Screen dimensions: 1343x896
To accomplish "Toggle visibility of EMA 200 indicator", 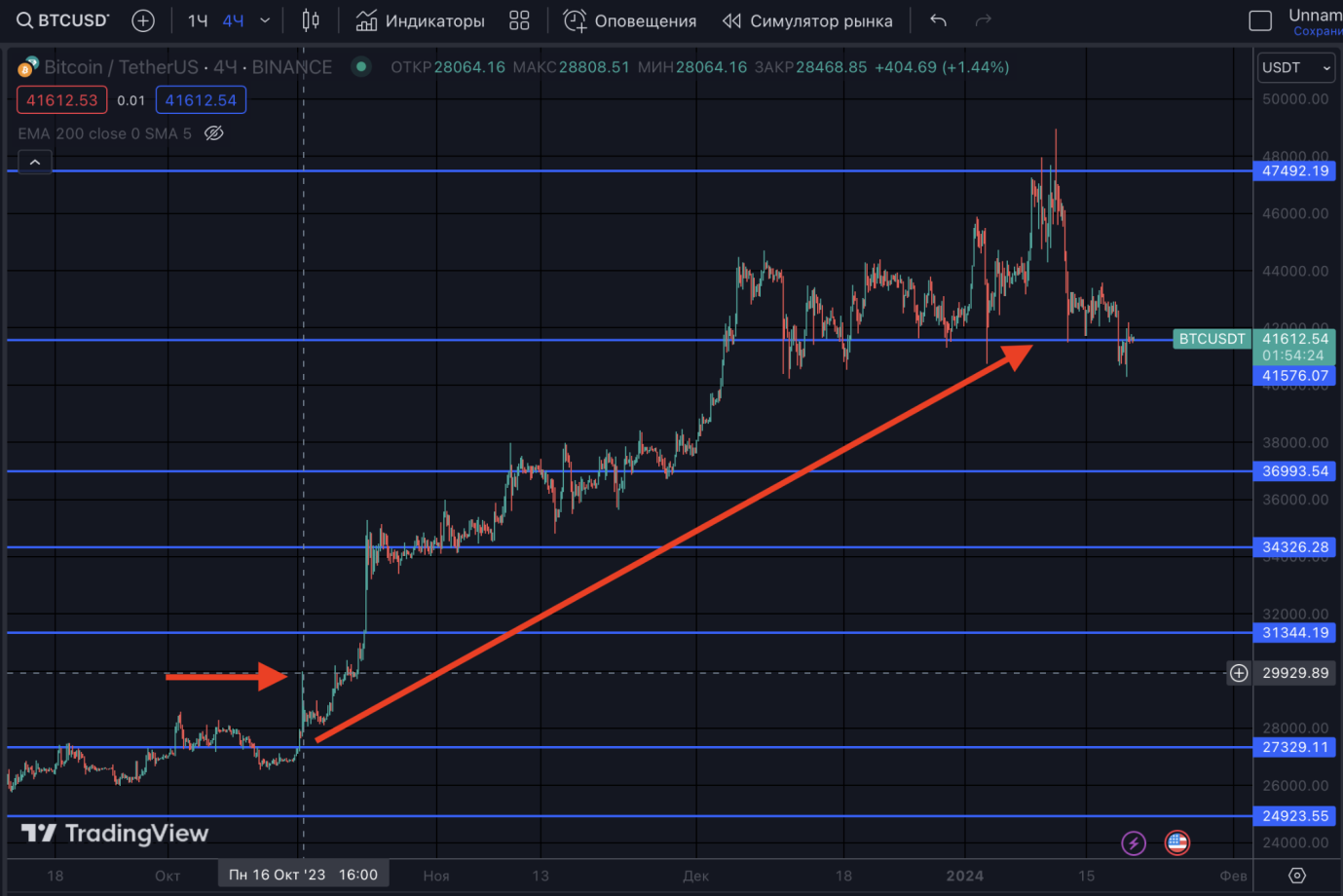I will 214,133.
